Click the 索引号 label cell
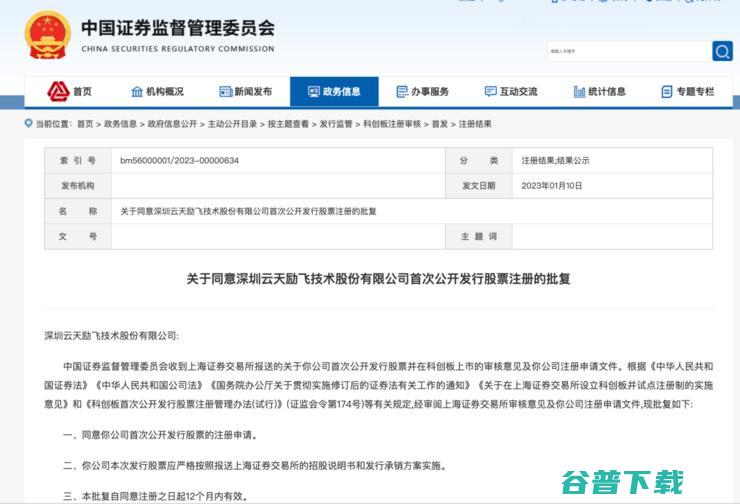 78,160
